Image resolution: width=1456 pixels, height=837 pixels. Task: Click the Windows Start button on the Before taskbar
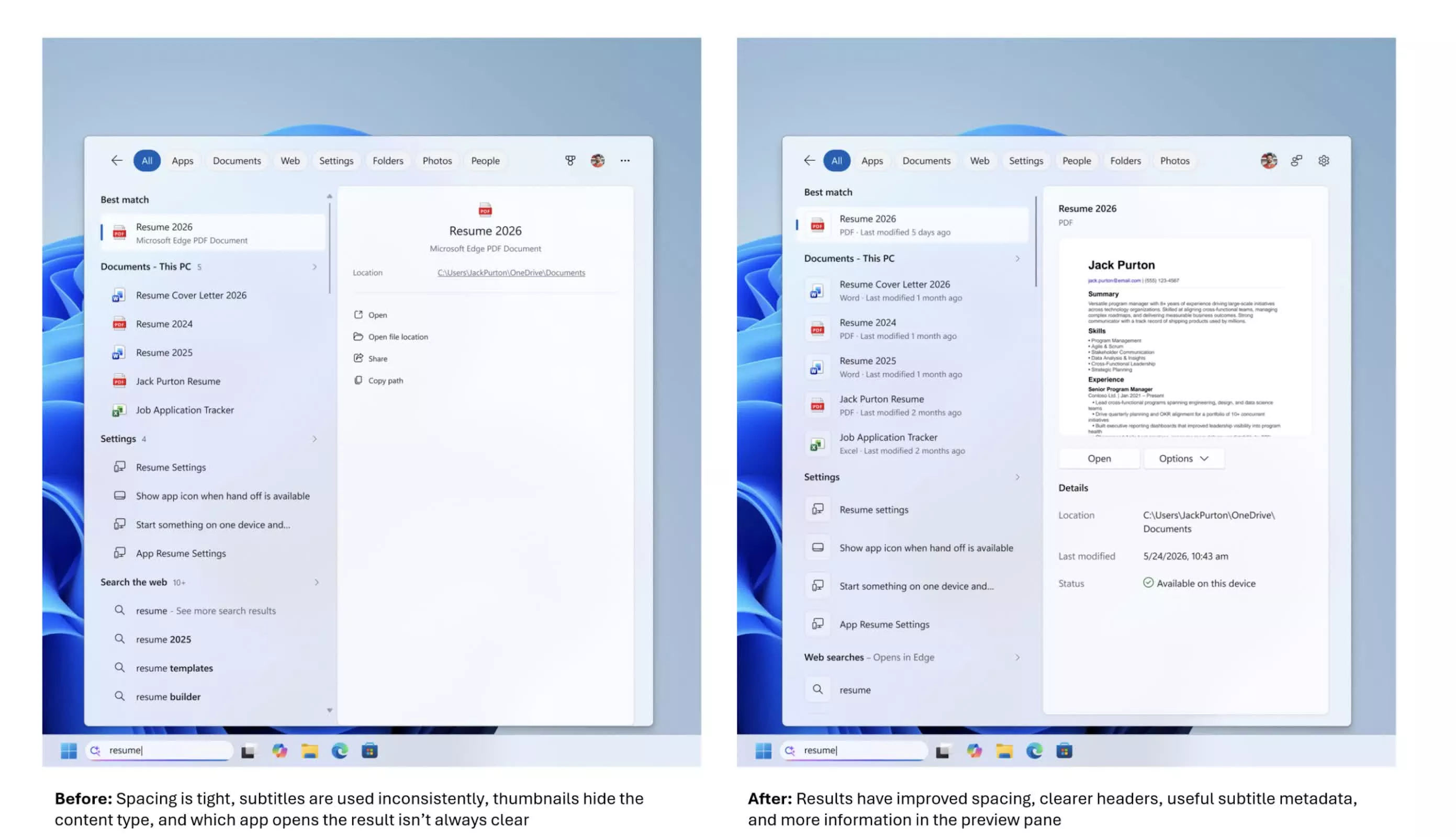69,750
